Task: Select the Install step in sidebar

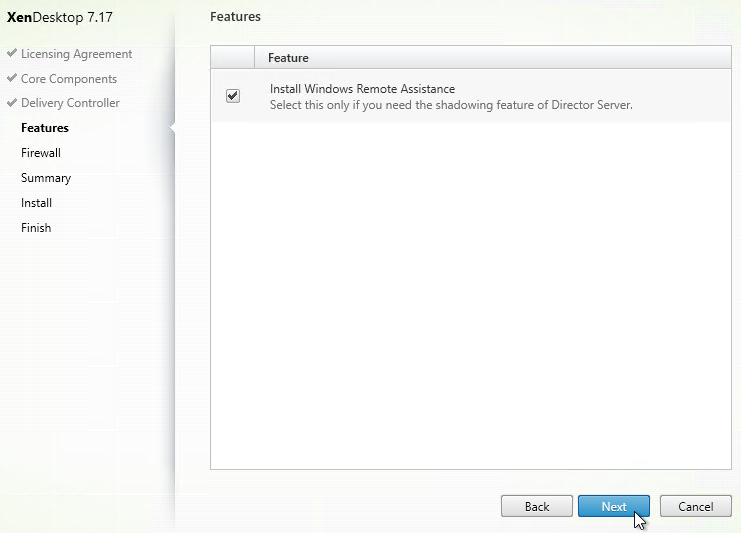Action: (x=36, y=203)
